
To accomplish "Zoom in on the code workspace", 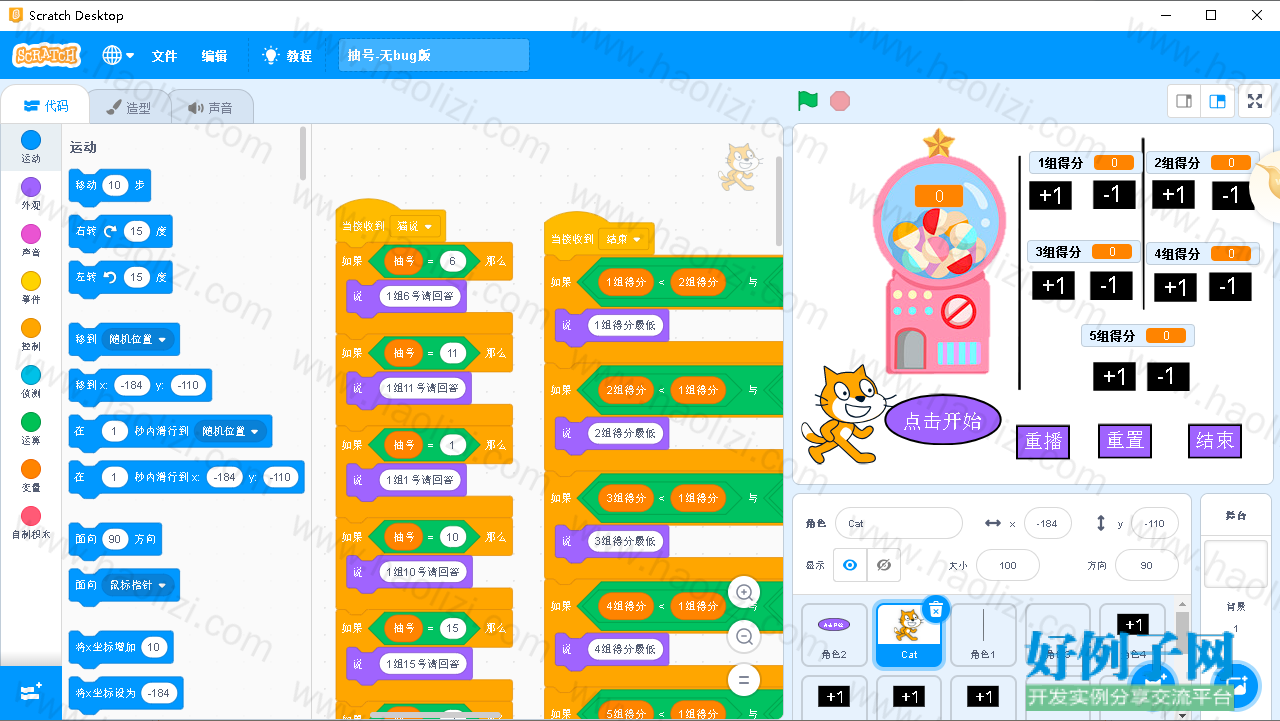I will tap(744, 592).
